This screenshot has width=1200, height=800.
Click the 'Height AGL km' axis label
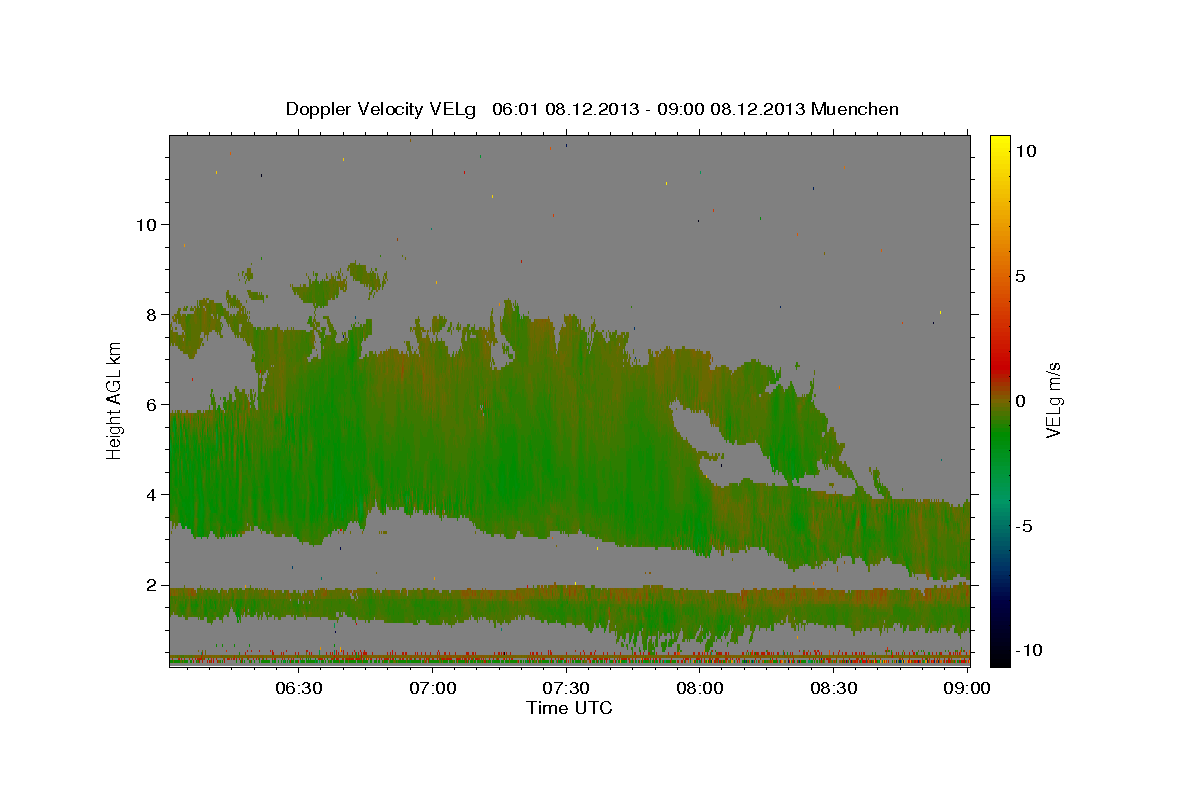[x=115, y=400]
